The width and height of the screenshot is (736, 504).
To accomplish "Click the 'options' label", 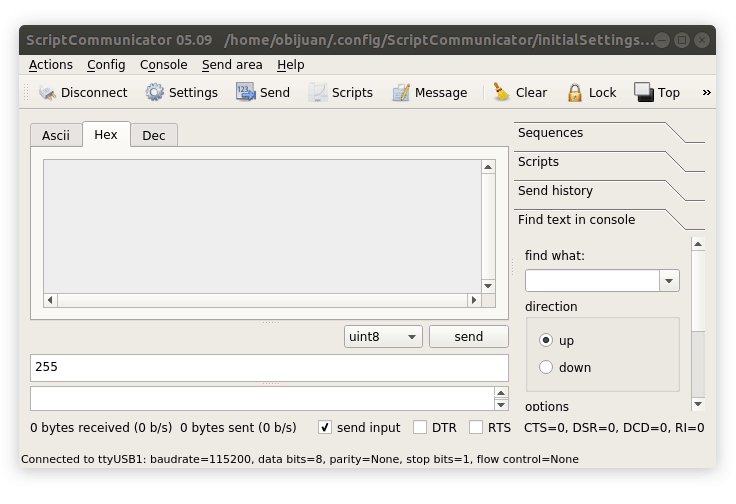I will [547, 406].
